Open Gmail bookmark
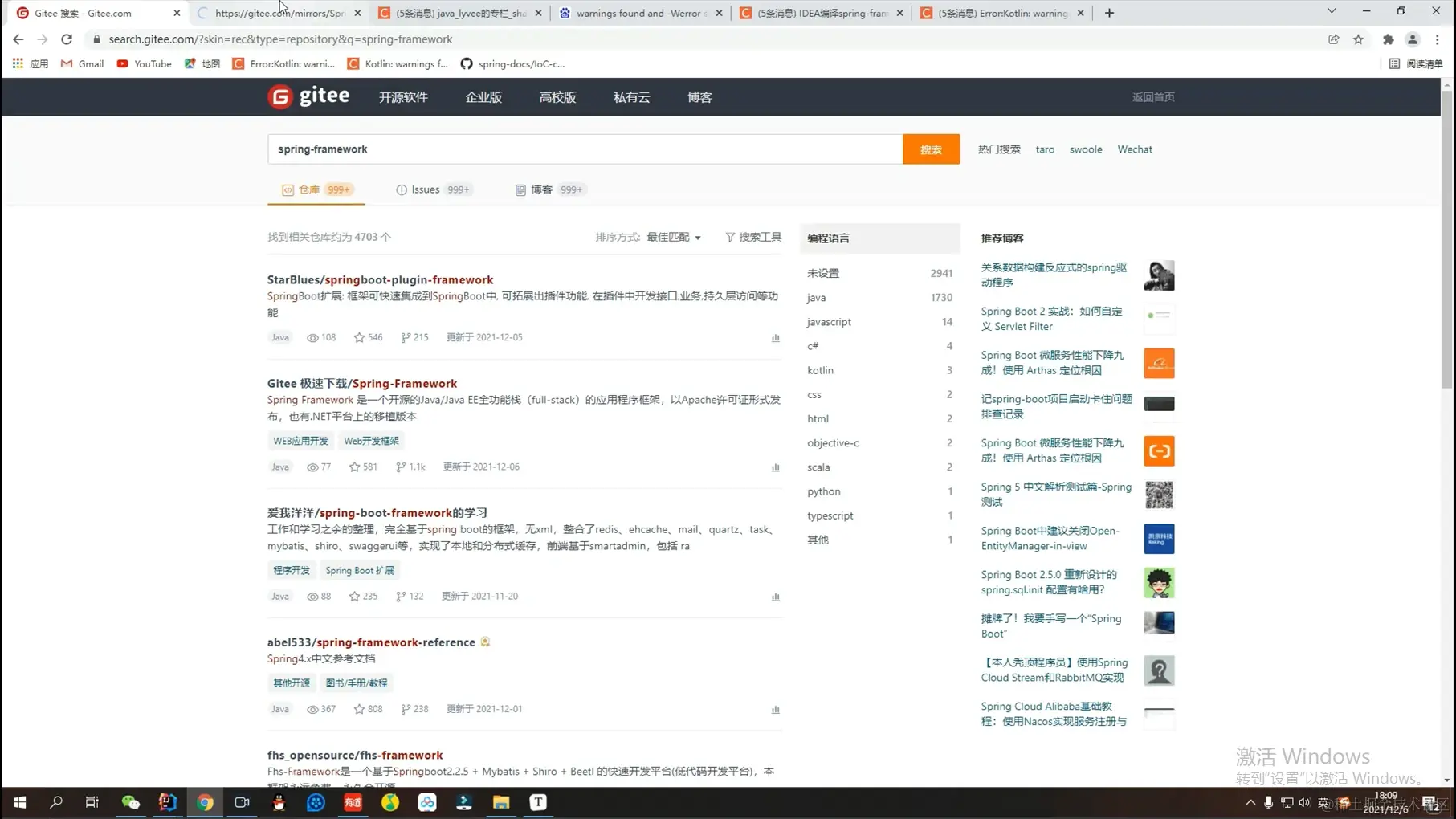Screen dimensions: 1456x819 tap(83, 63)
